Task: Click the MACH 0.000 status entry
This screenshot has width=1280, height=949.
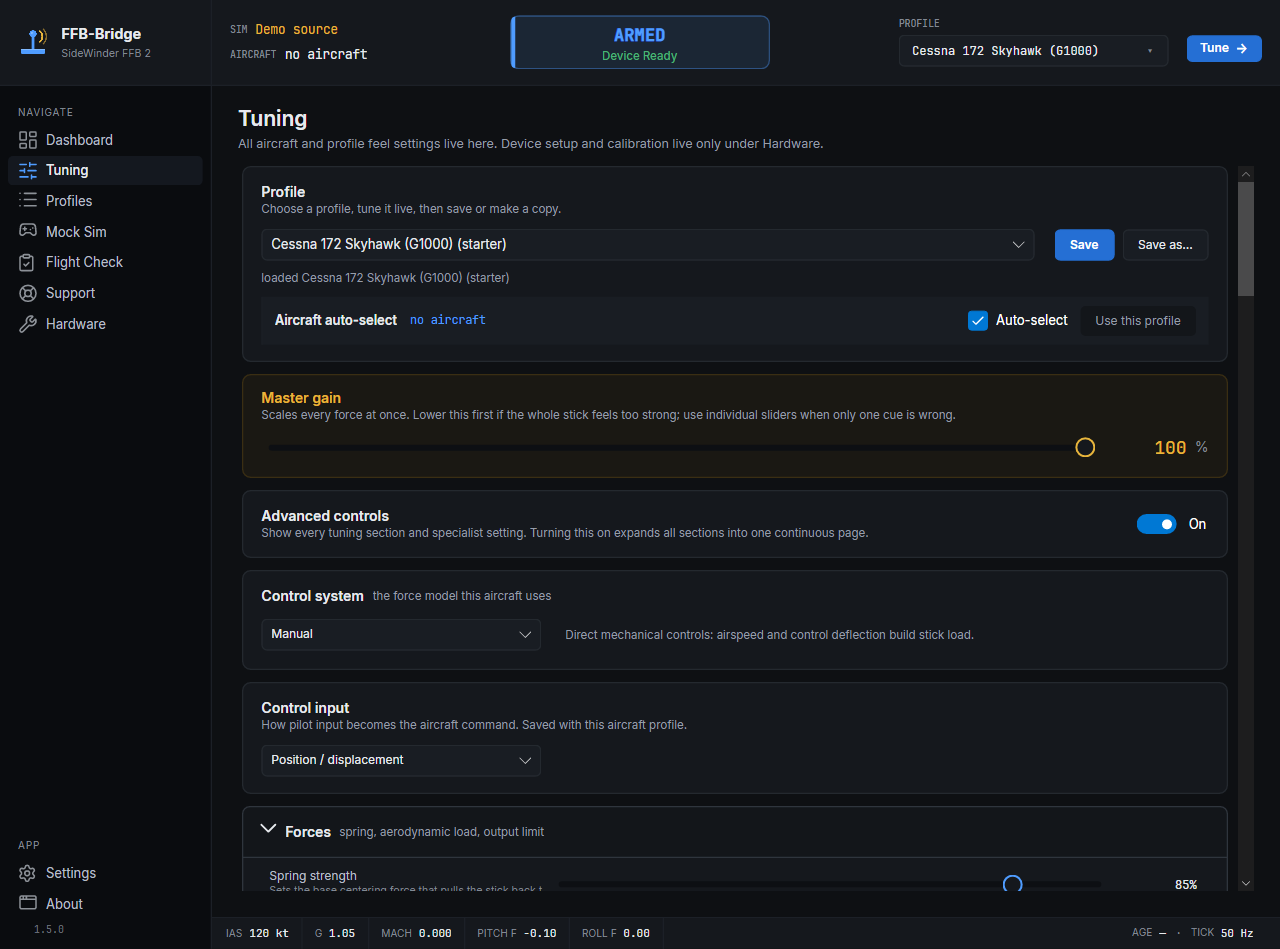Action: pyautogui.click(x=416, y=933)
